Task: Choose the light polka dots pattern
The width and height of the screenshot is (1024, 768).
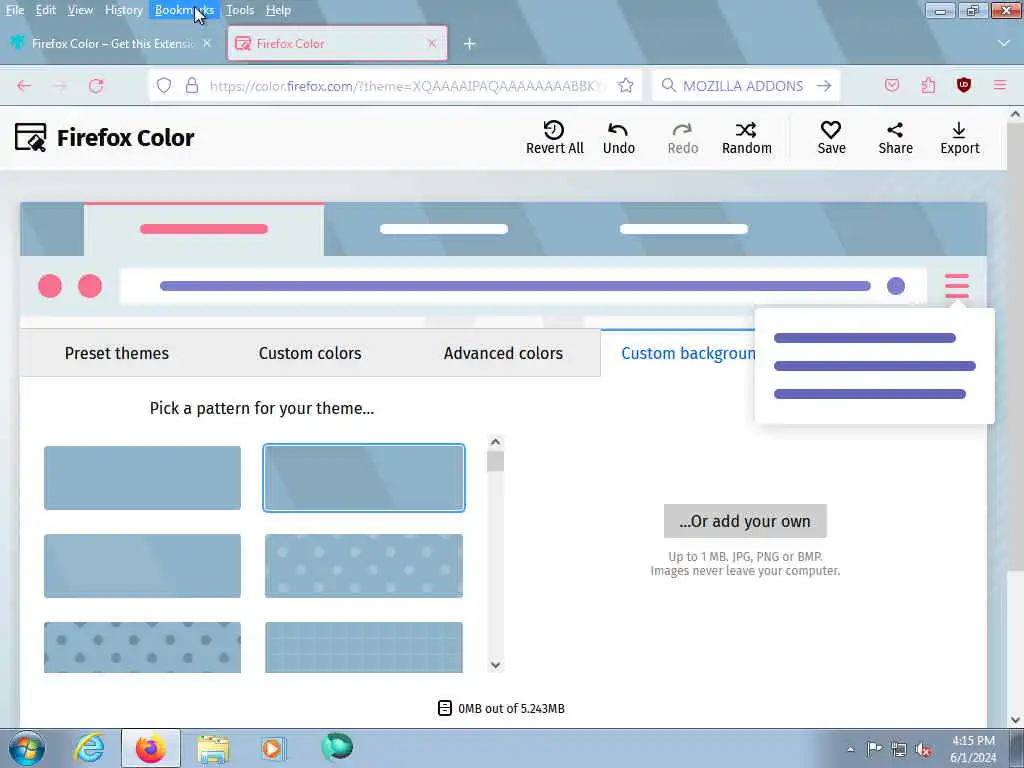Action: [364, 566]
